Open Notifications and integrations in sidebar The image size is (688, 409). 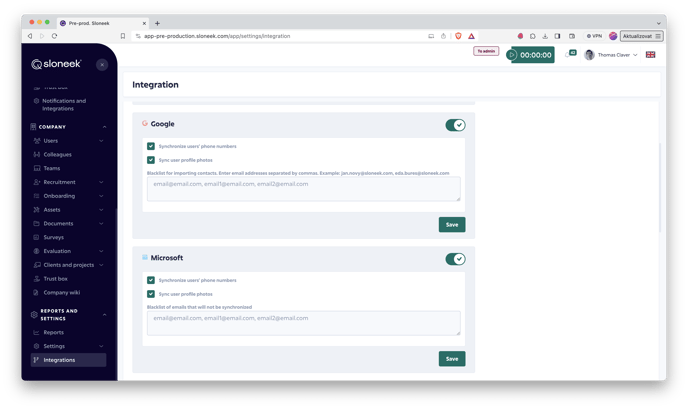[x=64, y=104]
